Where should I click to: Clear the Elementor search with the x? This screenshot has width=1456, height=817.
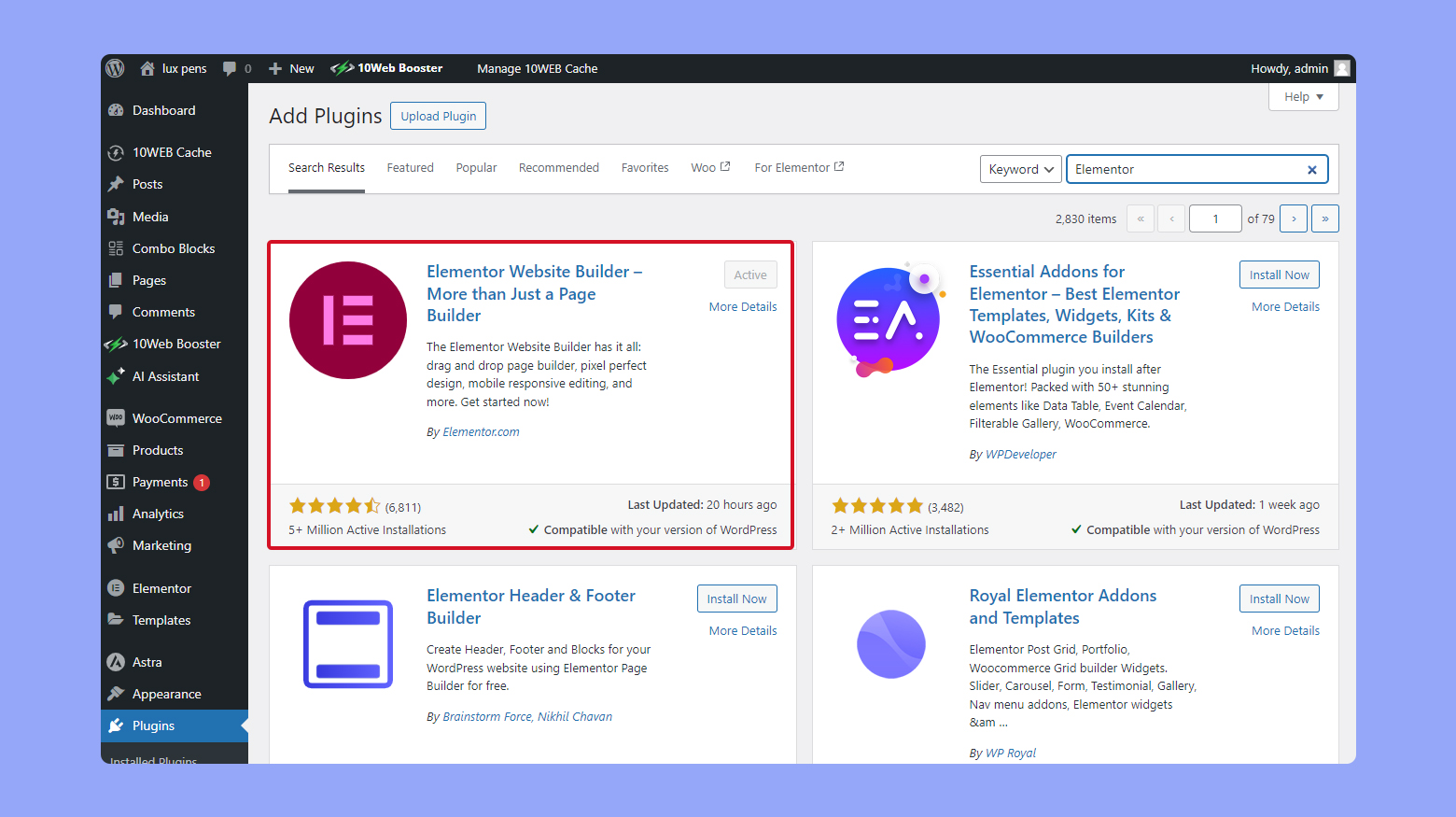[x=1312, y=169]
